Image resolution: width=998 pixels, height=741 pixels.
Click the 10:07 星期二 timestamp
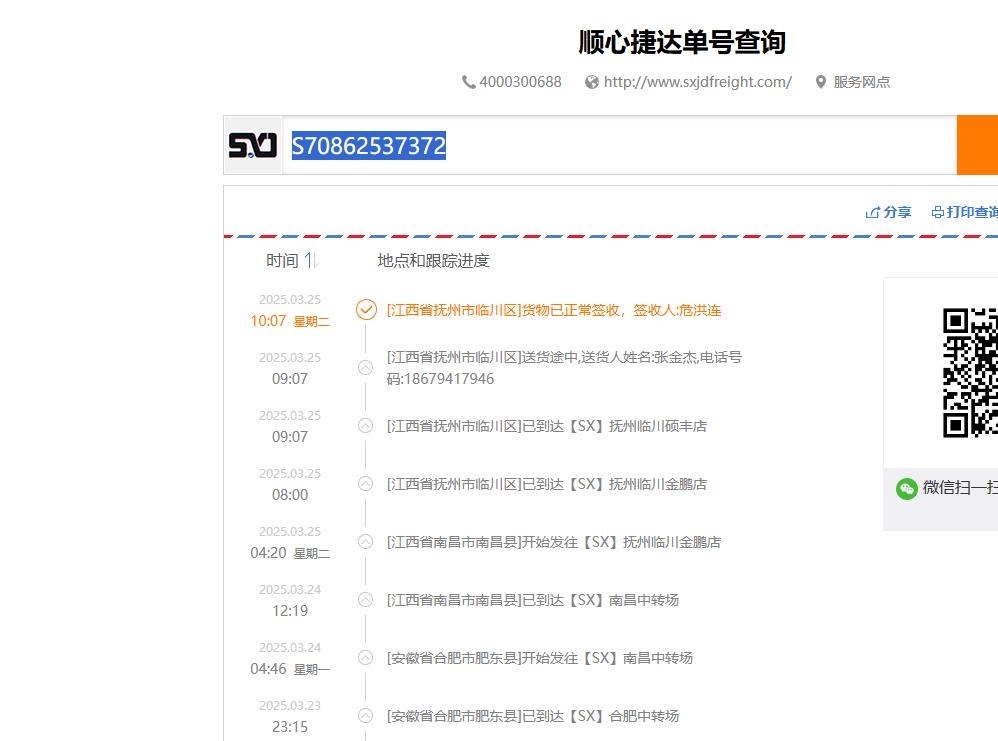tap(290, 321)
